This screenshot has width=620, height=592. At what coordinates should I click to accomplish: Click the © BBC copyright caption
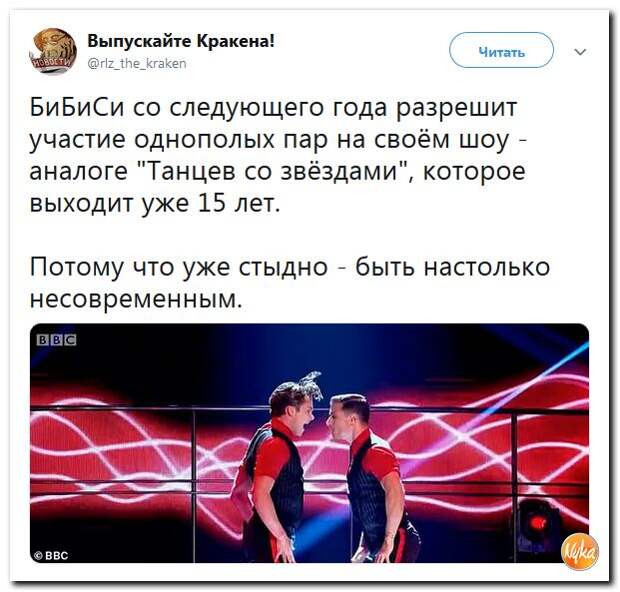point(51,555)
